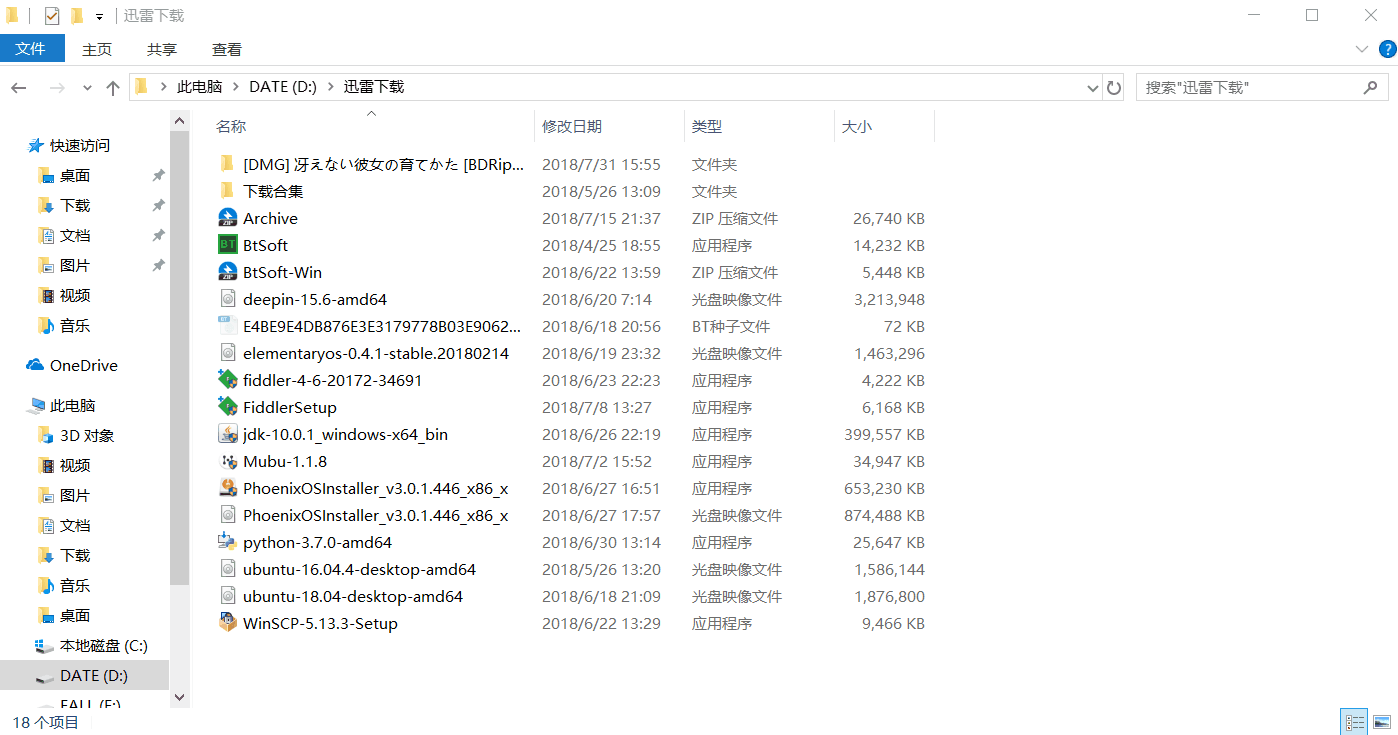Click navigation pane scroll up arrow
1398x735 pixels.
point(180,120)
